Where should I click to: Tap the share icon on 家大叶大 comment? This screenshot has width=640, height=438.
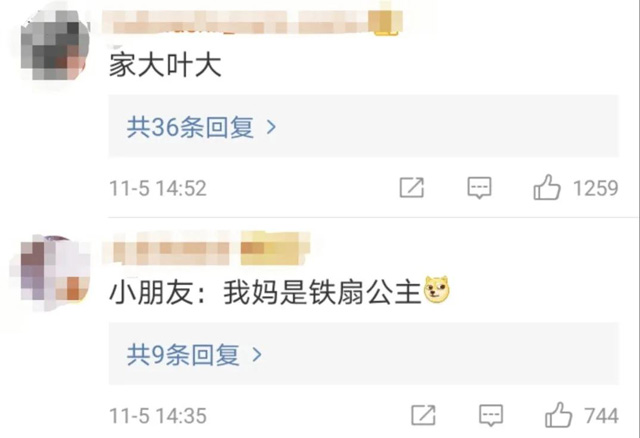pyautogui.click(x=411, y=188)
